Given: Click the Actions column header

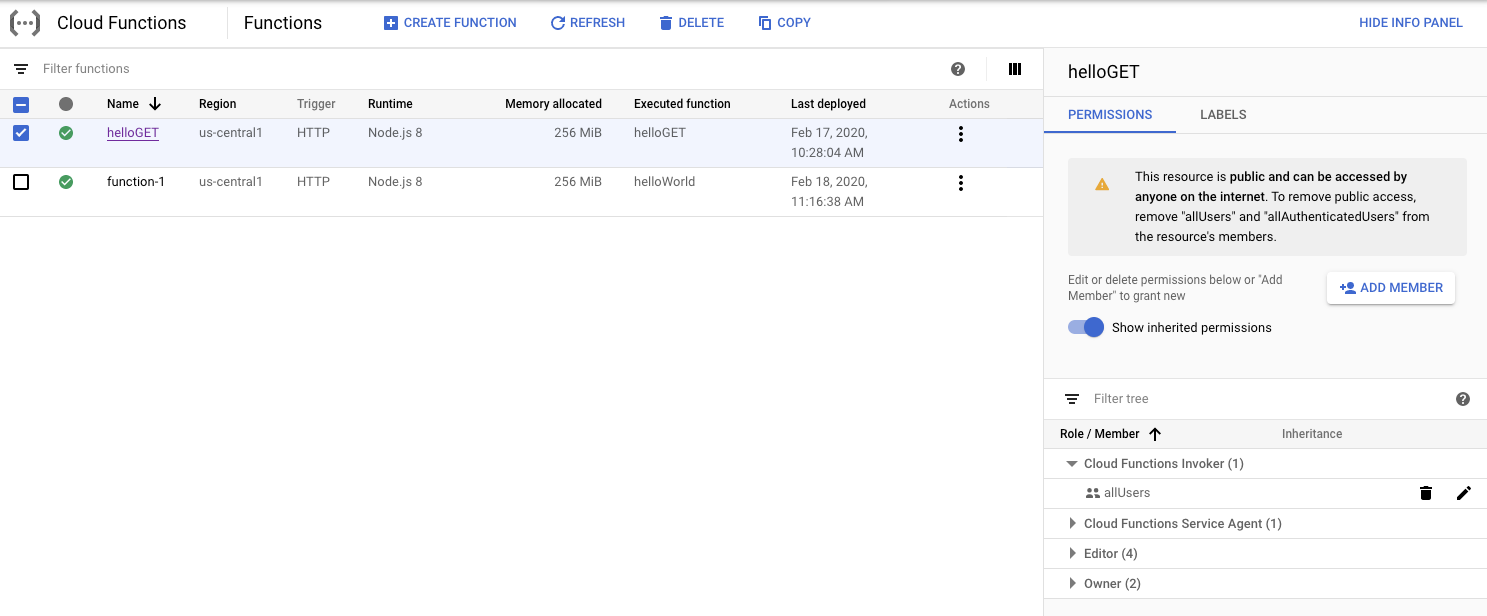Looking at the screenshot, I should (x=969, y=104).
